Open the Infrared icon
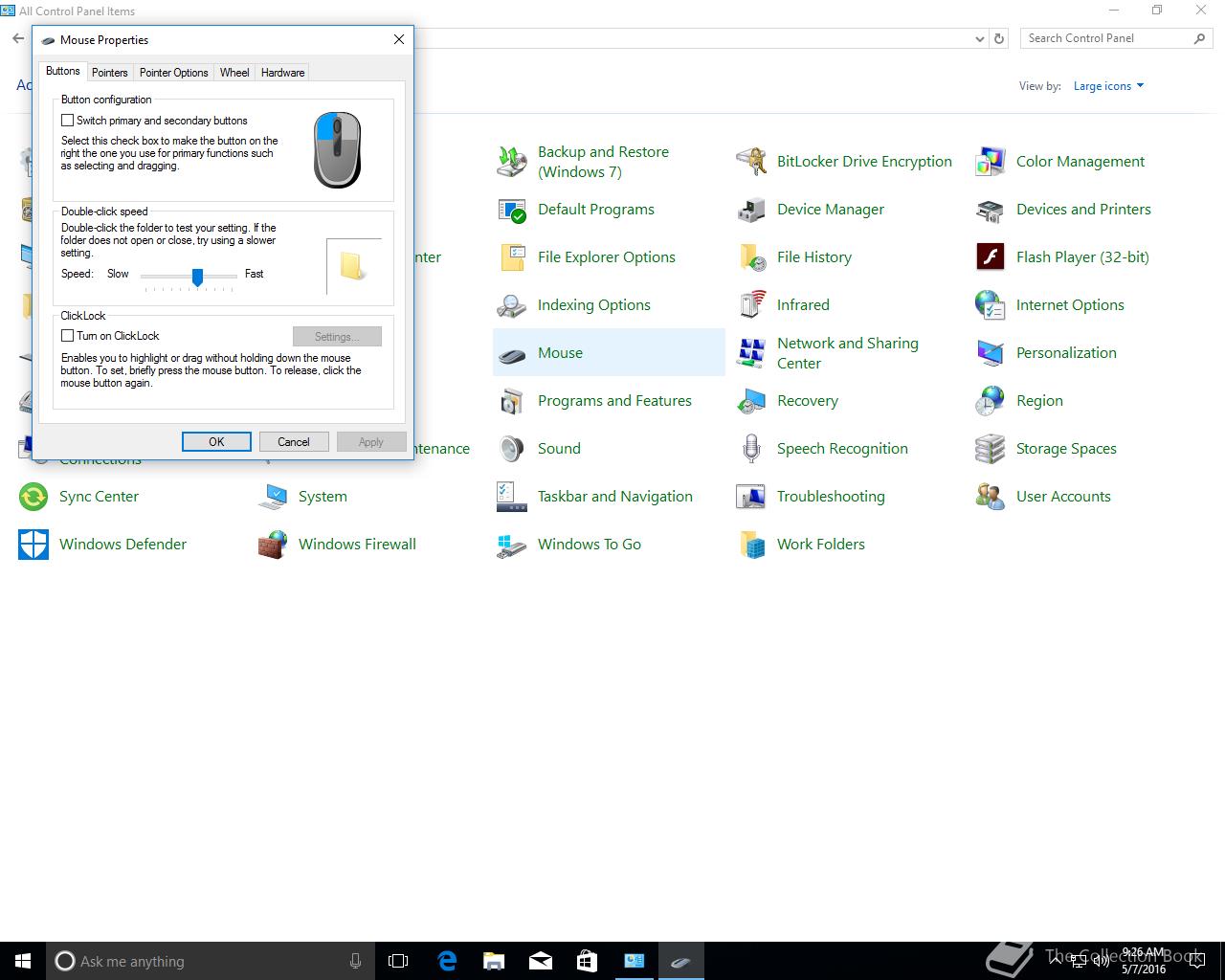Screen dimensions: 1225x980 pos(751,305)
